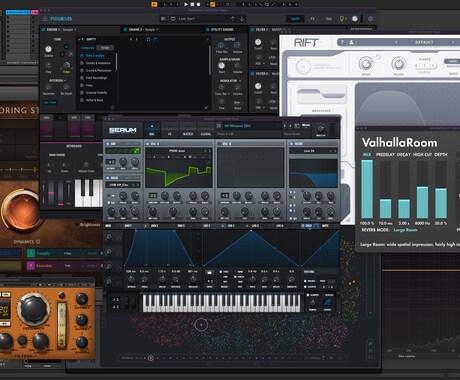Toggle Pigments Utility Engine power button
The width and height of the screenshot is (460, 380).
(x=207, y=30)
